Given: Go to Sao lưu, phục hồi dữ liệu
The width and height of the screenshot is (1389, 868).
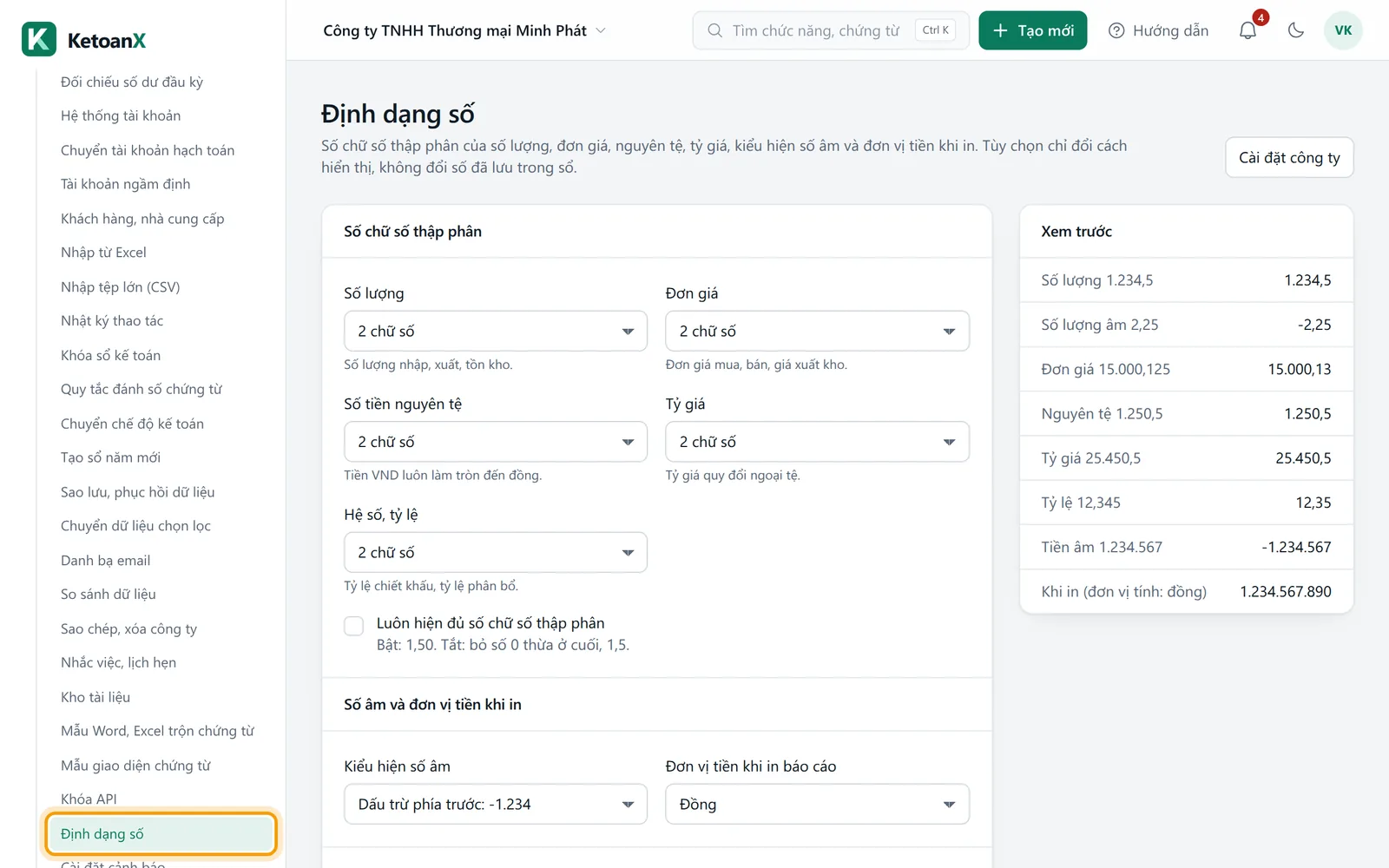Looking at the screenshot, I should tap(137, 492).
